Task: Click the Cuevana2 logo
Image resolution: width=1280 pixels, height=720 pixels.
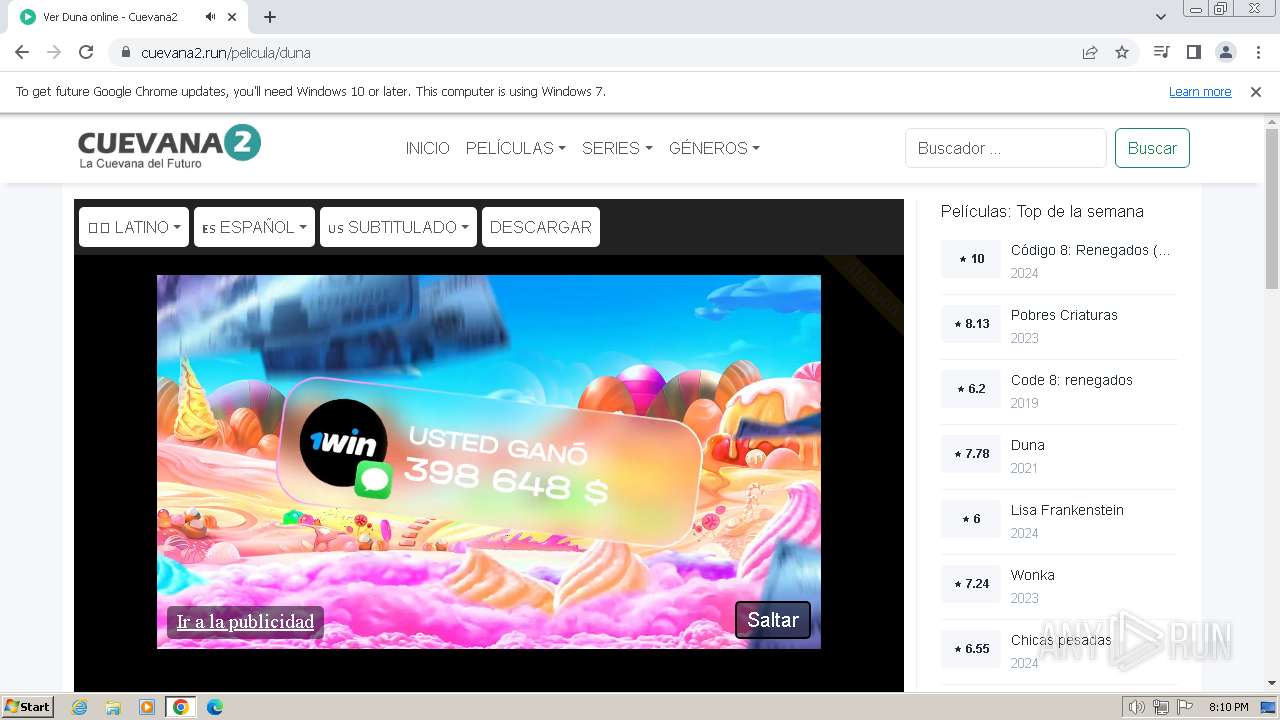Action: [169, 147]
